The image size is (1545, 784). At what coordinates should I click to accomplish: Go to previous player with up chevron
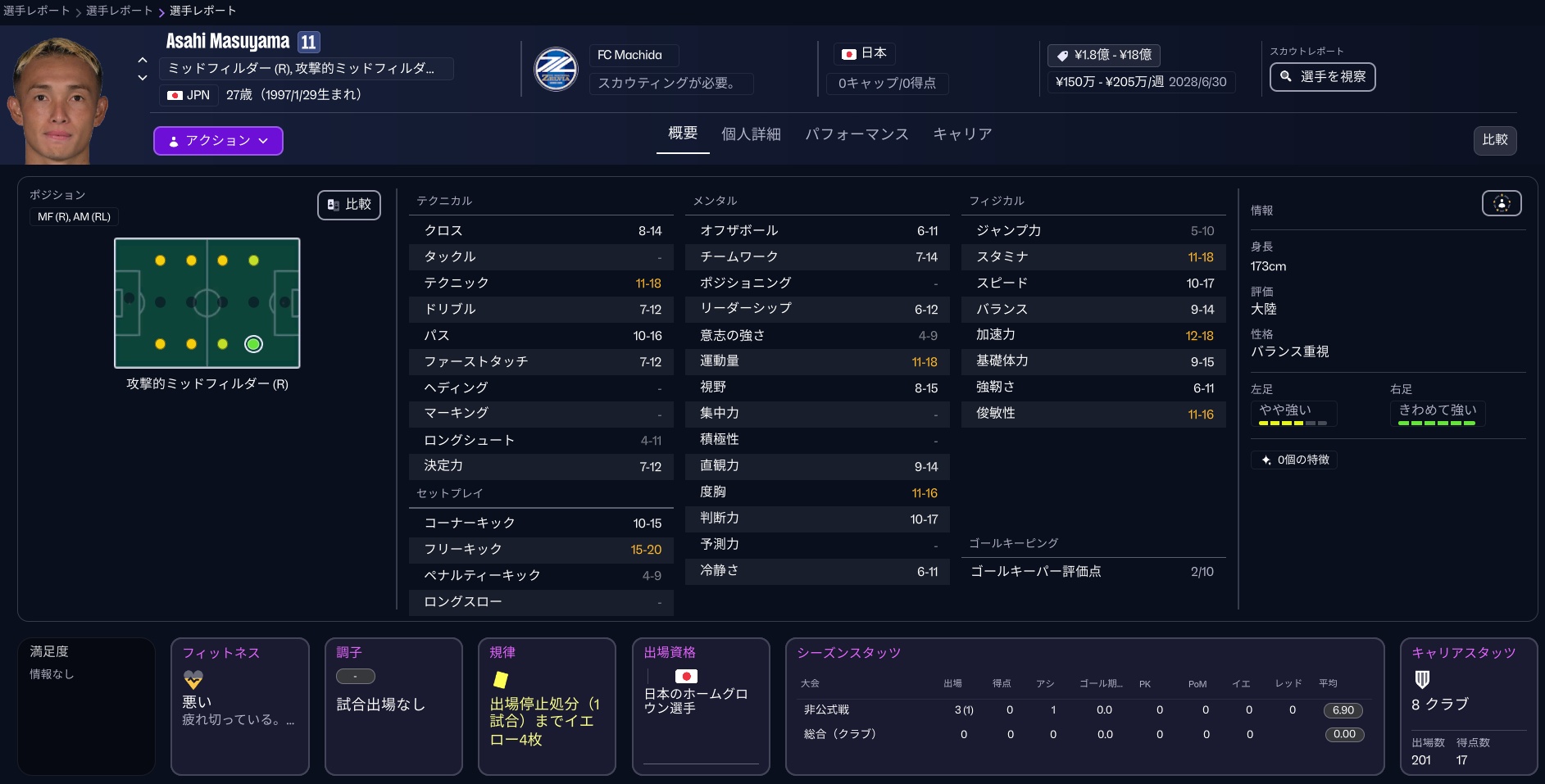pyautogui.click(x=143, y=60)
